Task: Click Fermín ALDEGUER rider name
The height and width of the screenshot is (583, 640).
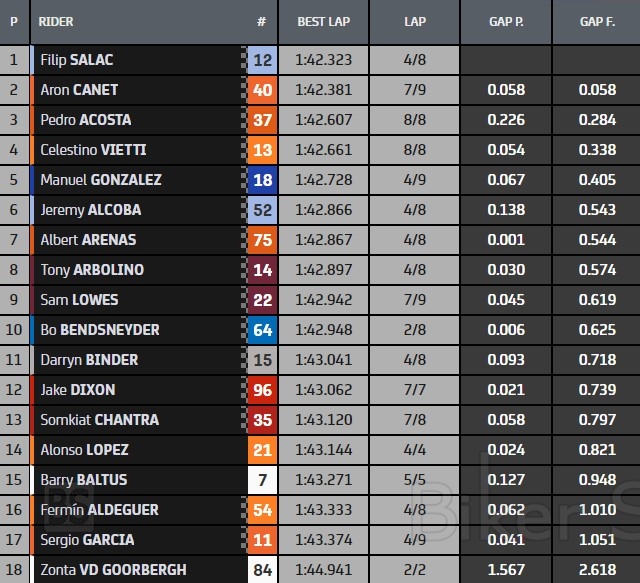Action: pos(99,510)
